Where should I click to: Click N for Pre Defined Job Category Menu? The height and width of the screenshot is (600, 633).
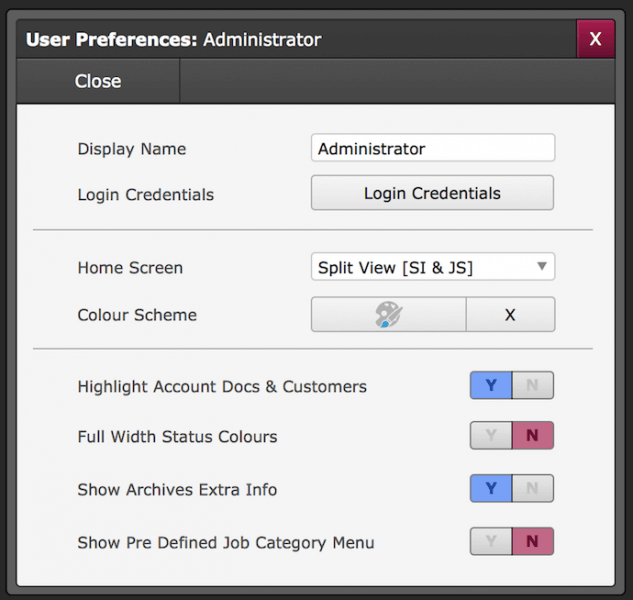coord(533,542)
